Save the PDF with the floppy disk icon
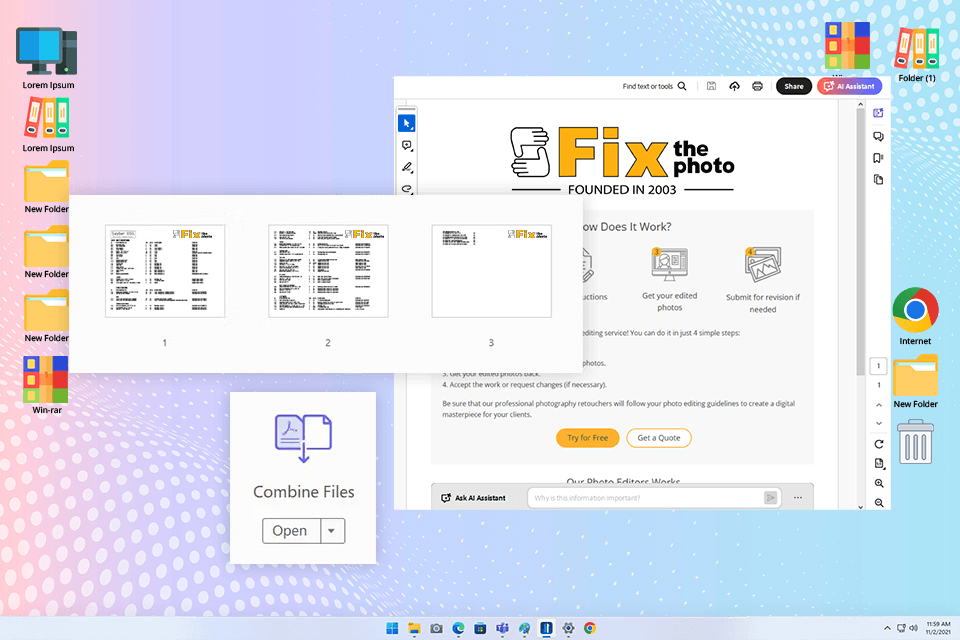The image size is (960, 640). [x=711, y=86]
